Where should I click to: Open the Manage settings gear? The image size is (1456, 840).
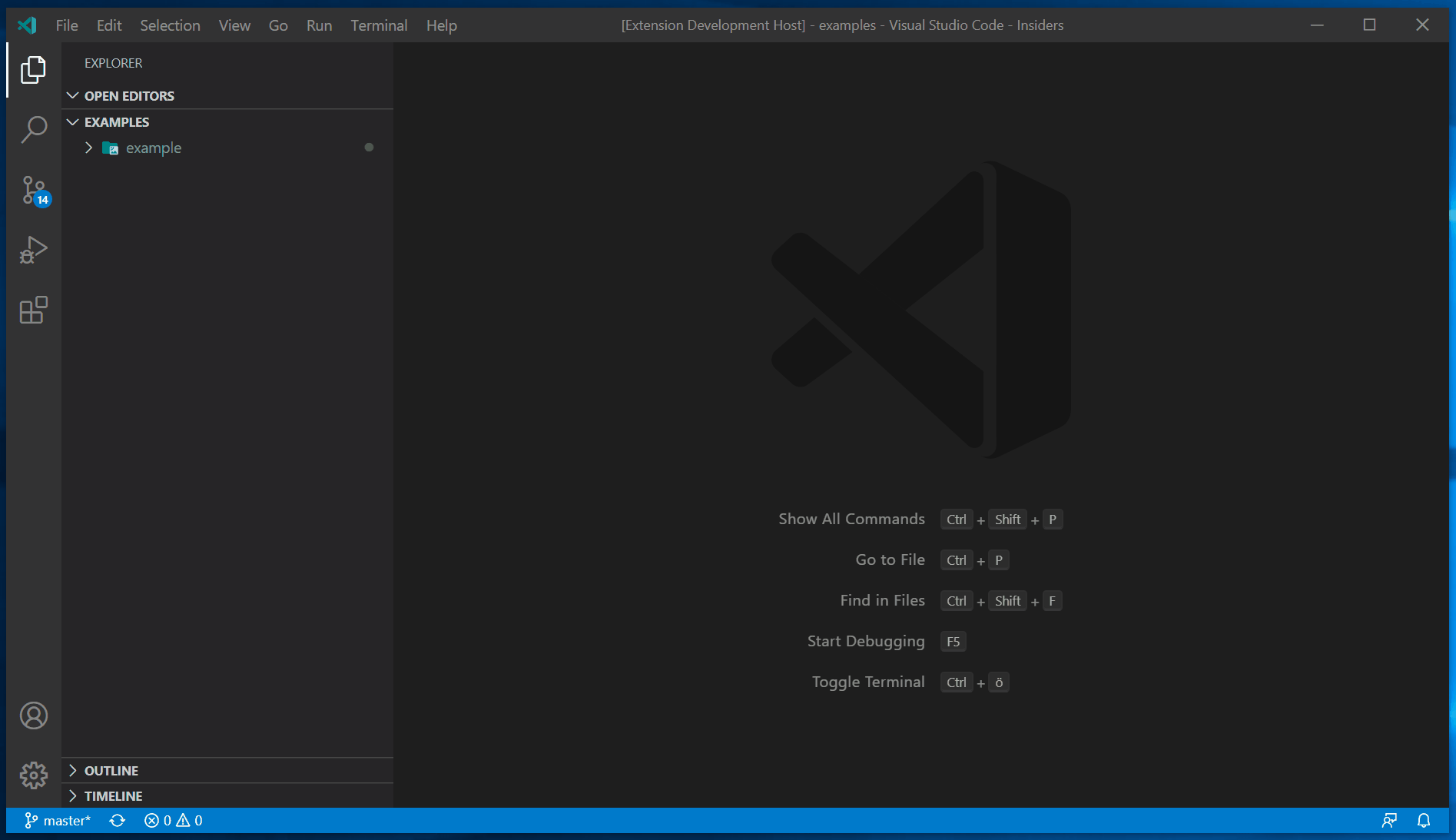click(32, 775)
